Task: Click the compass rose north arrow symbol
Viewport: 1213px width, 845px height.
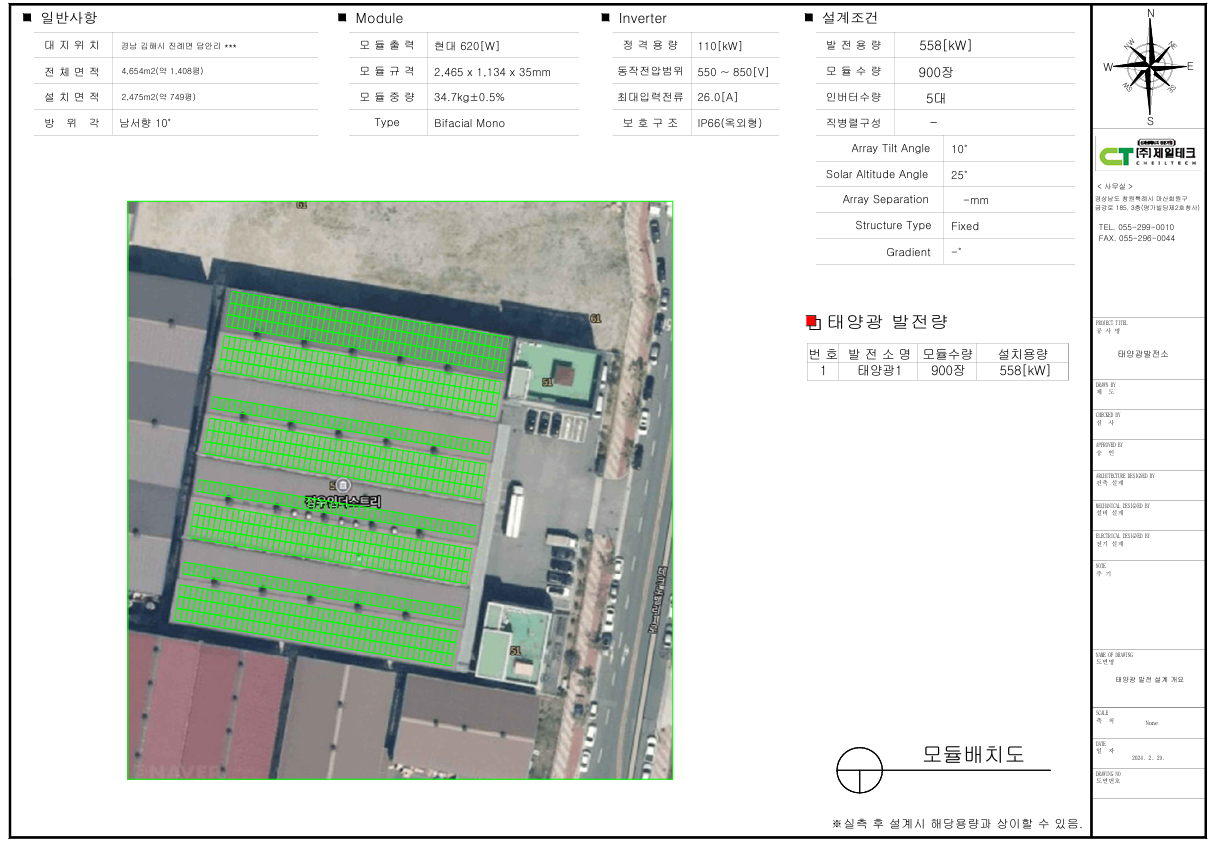Action: tap(1150, 66)
